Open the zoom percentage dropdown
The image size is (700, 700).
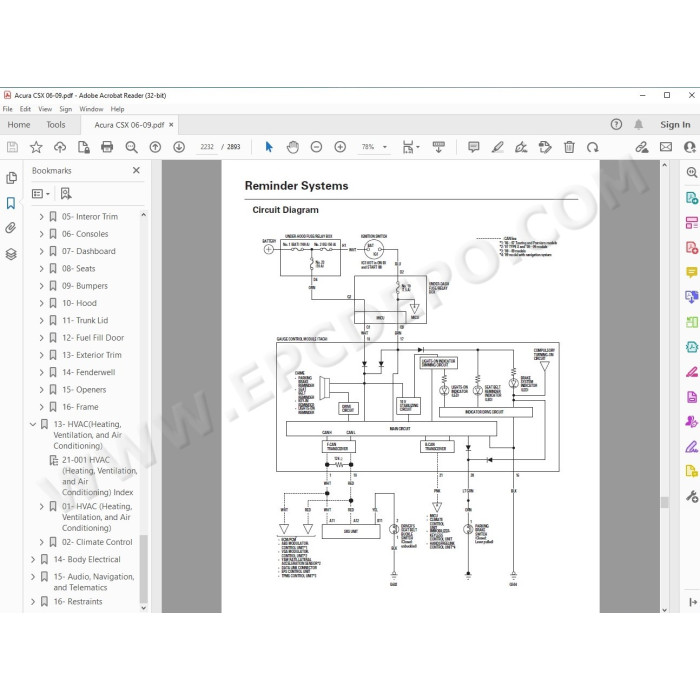385,147
